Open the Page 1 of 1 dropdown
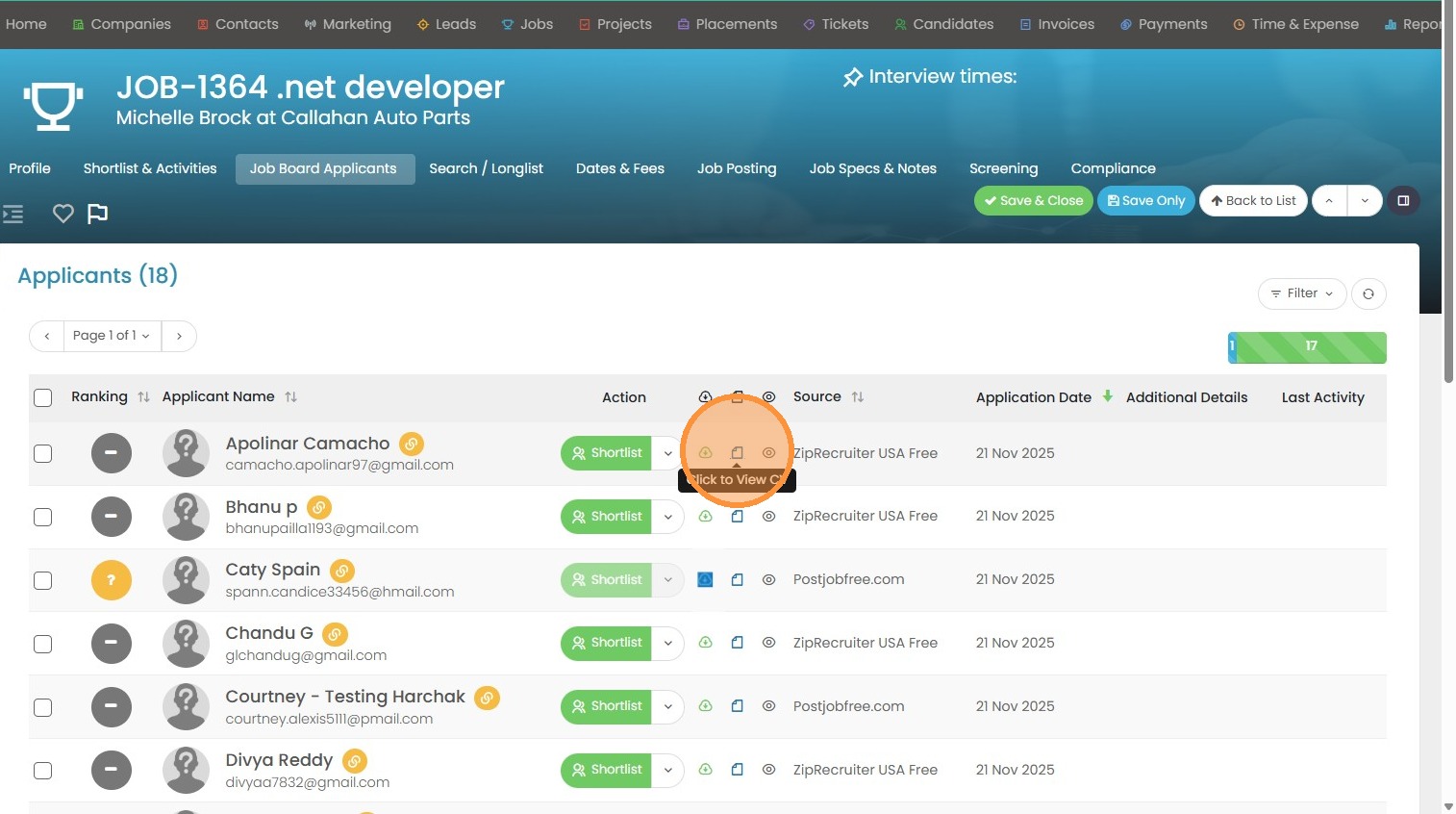The image size is (1456, 814). click(x=112, y=336)
